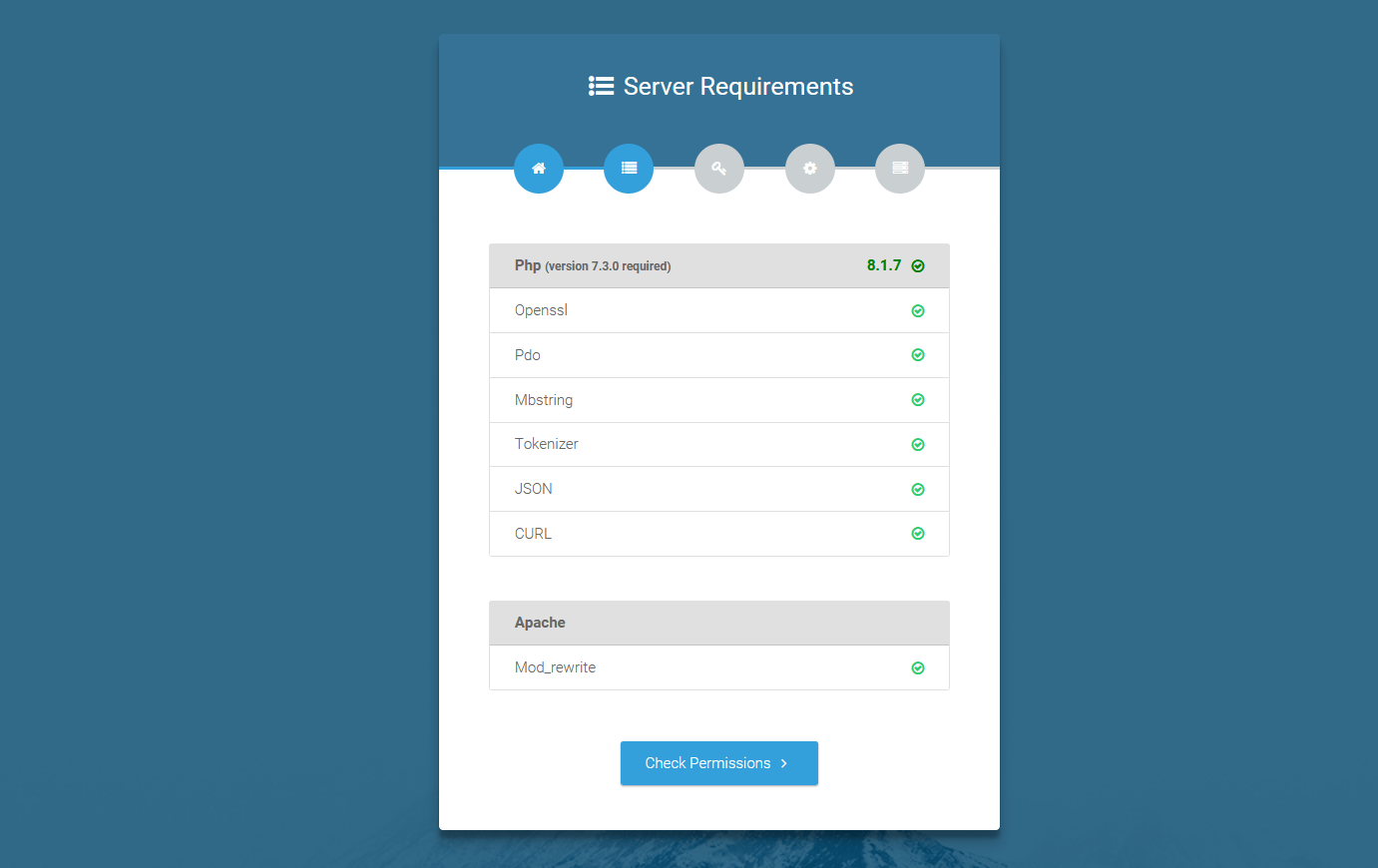Go to the Home step icon

[x=539, y=169]
